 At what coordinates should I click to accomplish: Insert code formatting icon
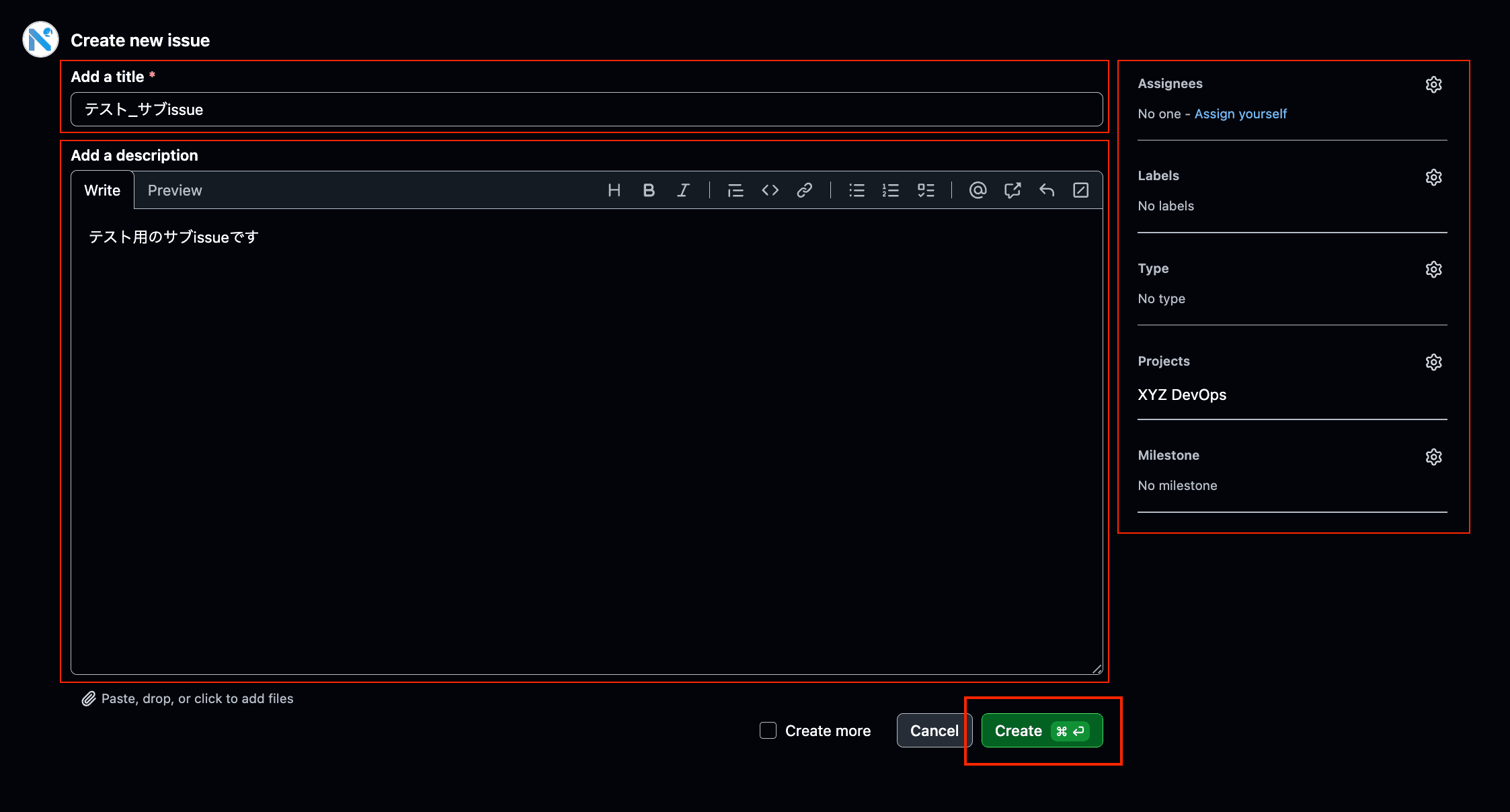pyautogui.click(x=770, y=190)
